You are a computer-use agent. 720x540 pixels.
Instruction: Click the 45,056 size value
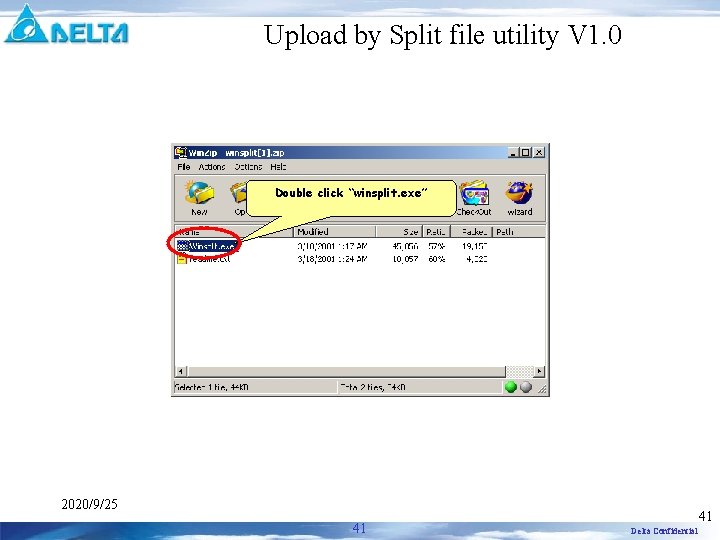405,246
